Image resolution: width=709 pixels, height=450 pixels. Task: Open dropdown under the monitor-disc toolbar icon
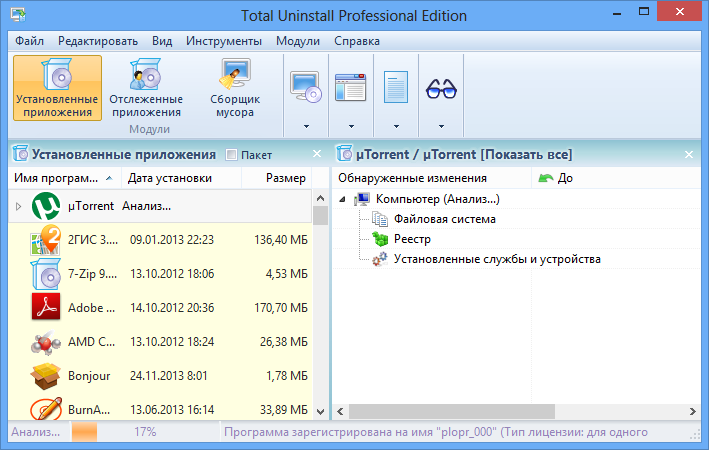(305, 127)
